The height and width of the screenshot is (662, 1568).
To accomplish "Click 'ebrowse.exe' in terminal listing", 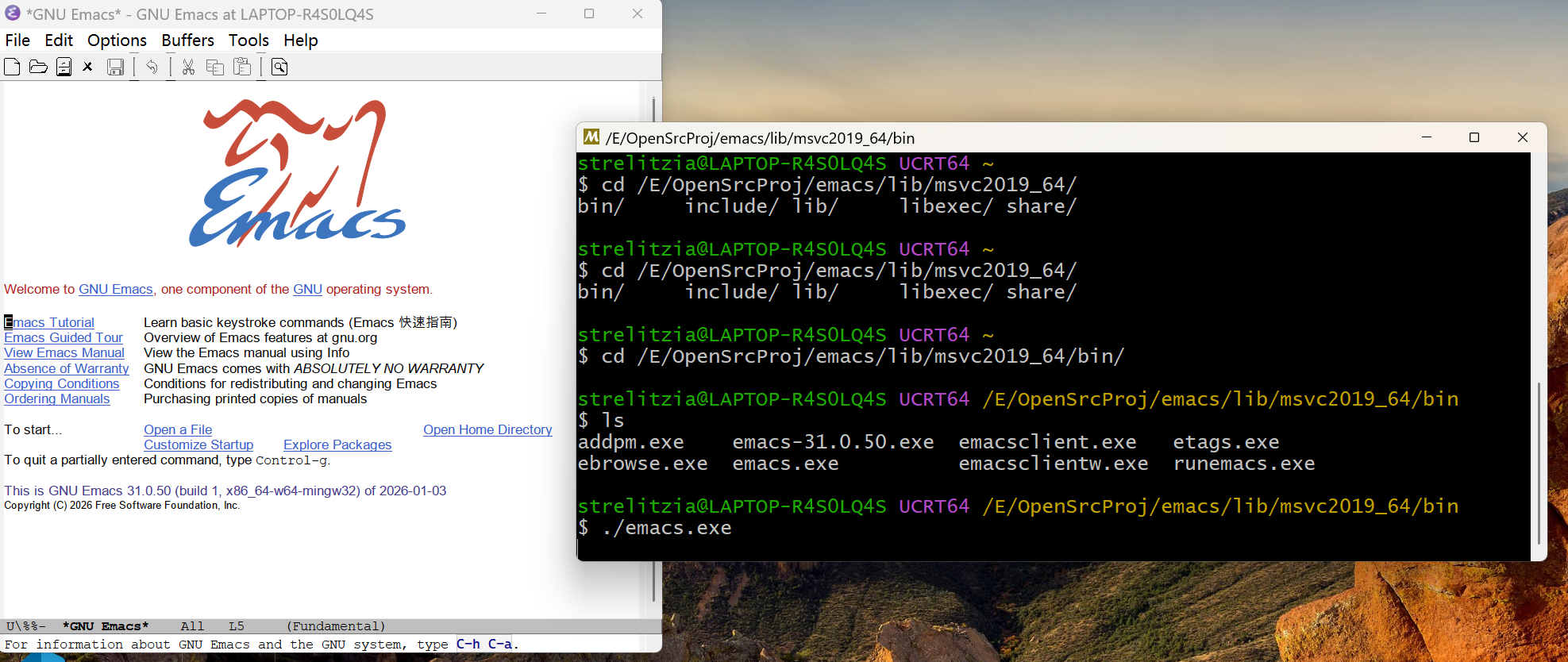I will [x=643, y=464].
